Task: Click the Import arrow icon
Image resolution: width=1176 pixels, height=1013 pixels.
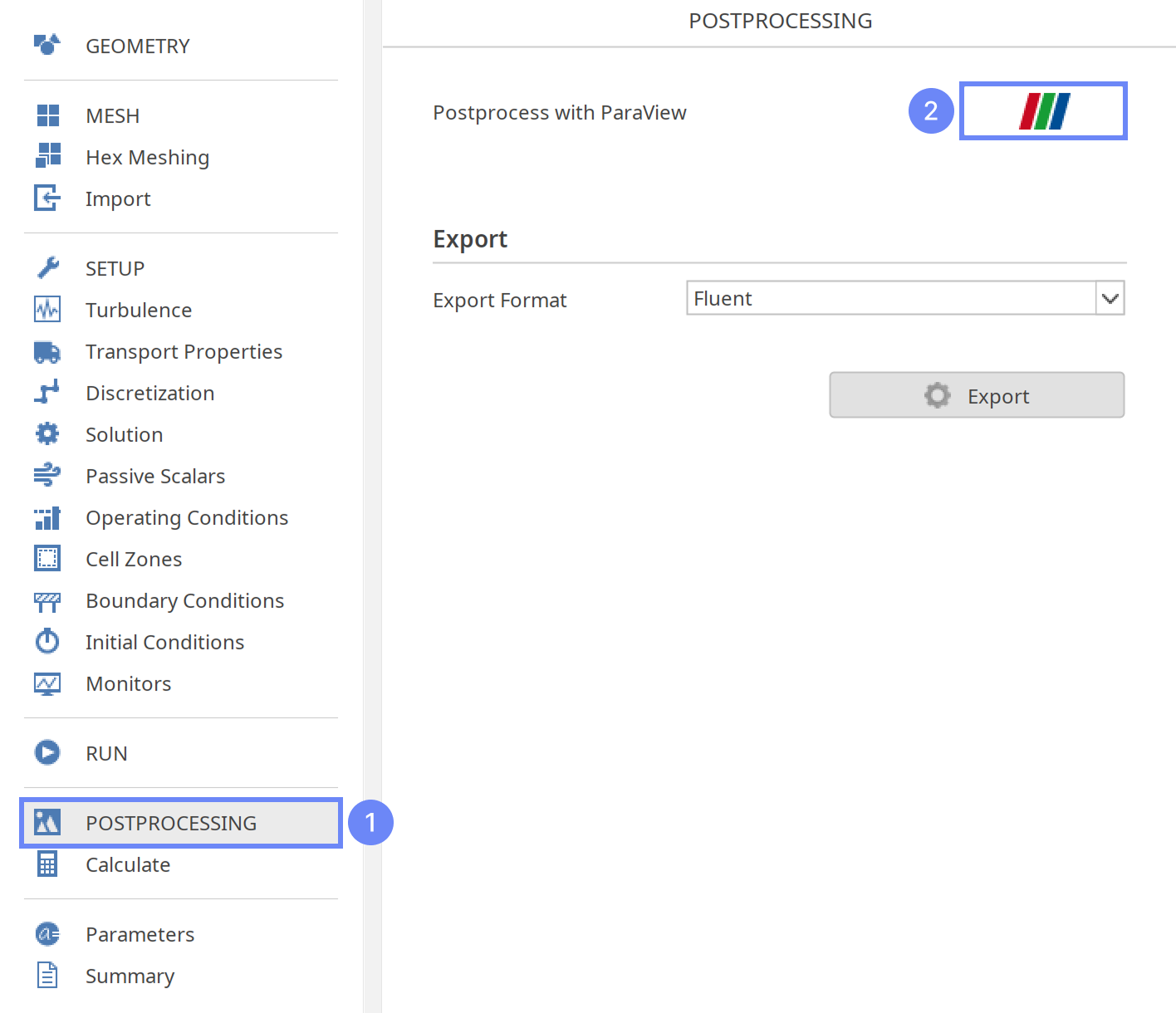Action: (47, 198)
